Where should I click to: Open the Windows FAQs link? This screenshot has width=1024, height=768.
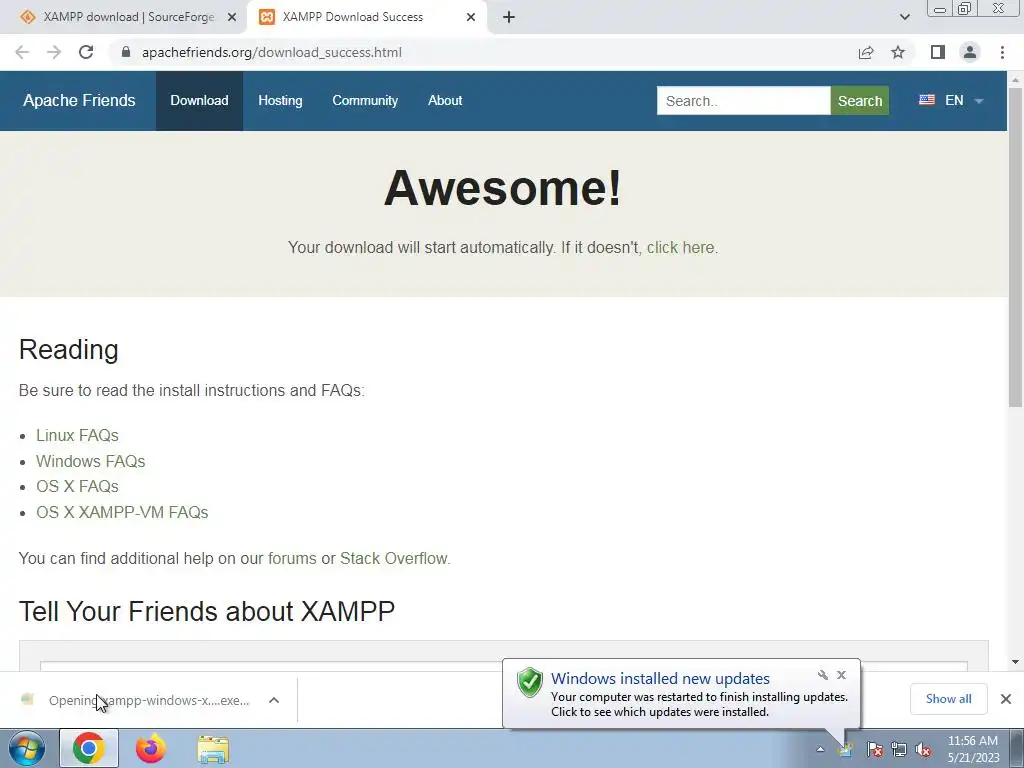[90, 461]
